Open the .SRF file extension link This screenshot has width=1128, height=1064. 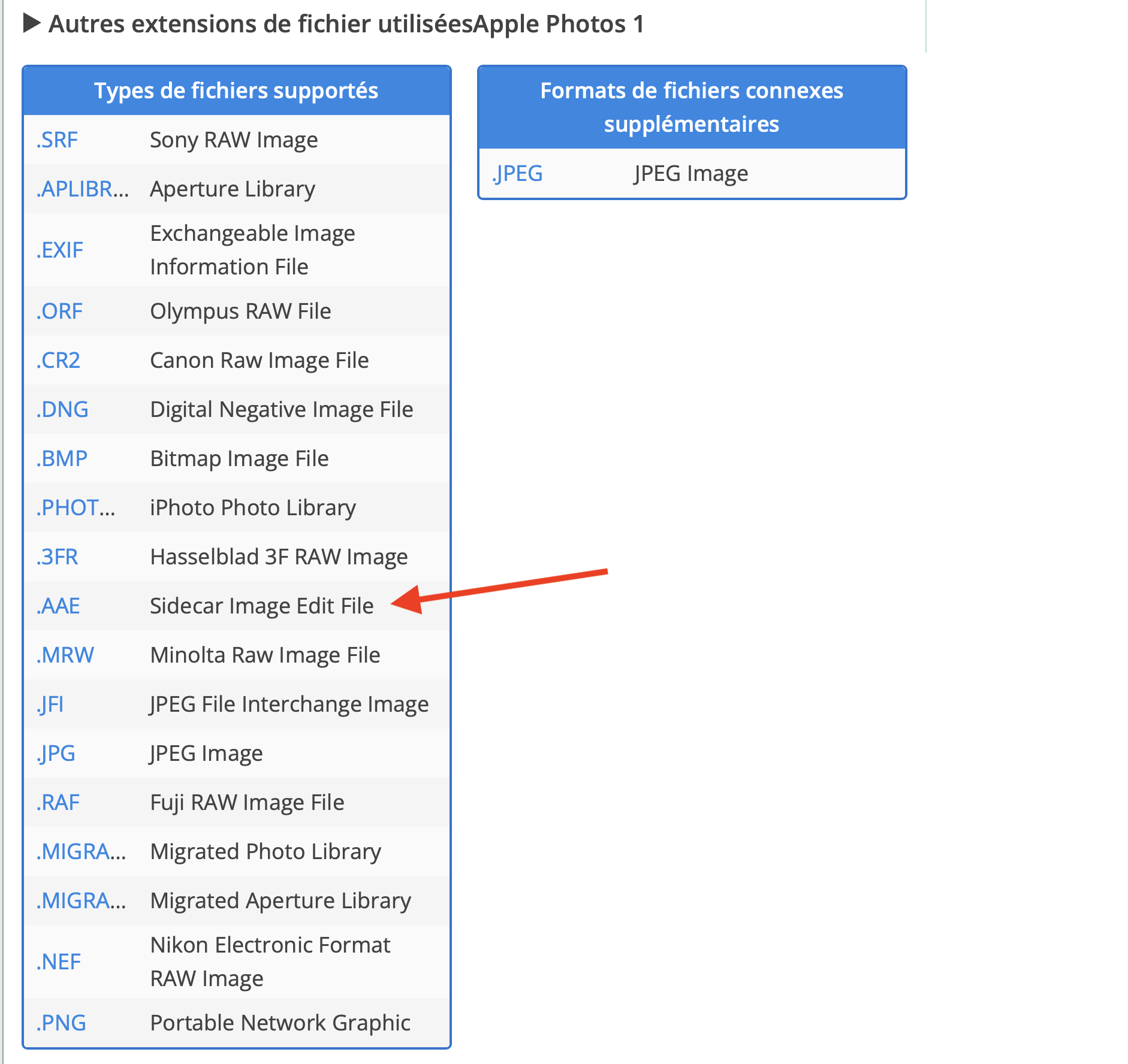(x=57, y=140)
